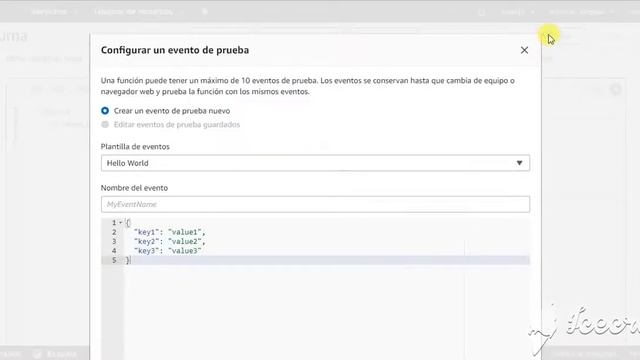
Task: Collapse the JSON block at line 1
Action: click(x=120, y=223)
